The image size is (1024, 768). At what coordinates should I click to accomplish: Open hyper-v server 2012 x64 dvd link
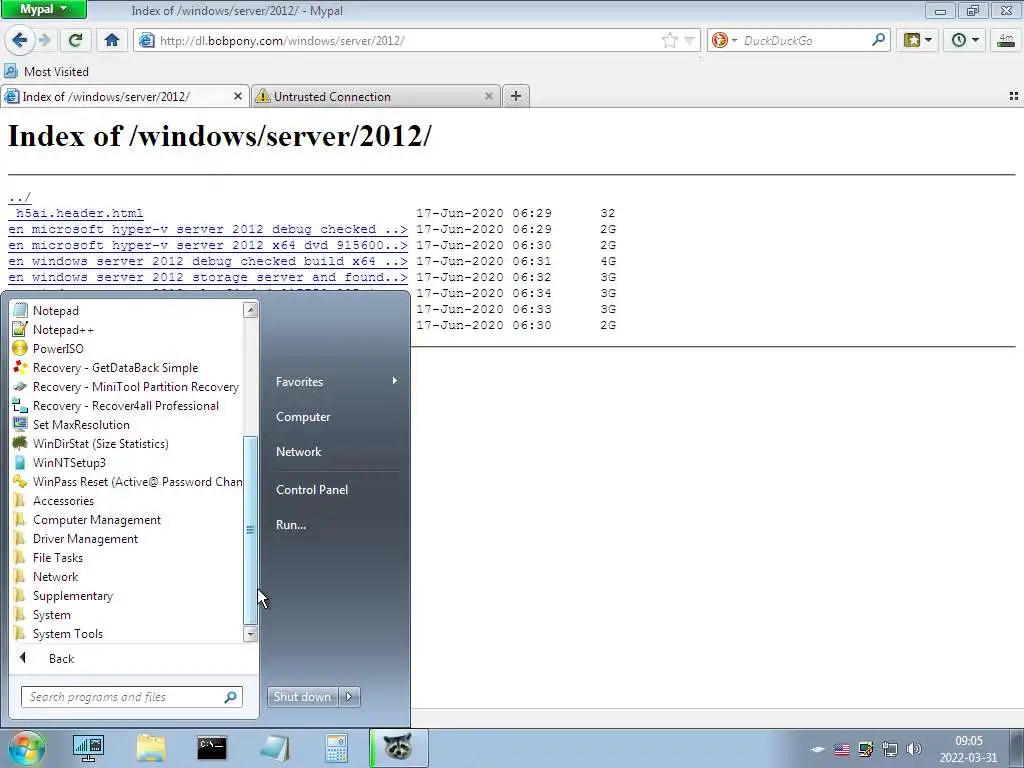pyautogui.click(x=208, y=245)
